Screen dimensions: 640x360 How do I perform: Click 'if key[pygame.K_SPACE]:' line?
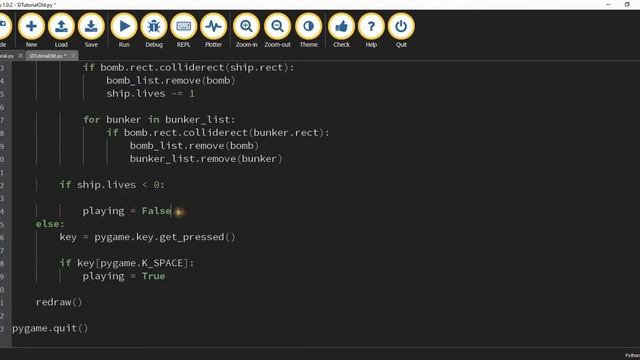click(x=127, y=263)
